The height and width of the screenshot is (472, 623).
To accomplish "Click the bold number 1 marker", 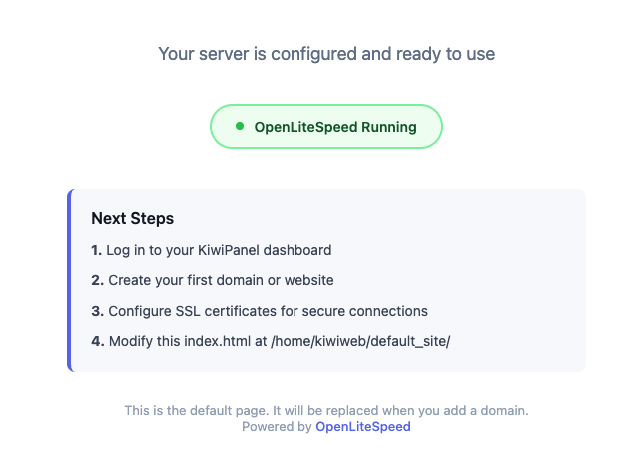I will (x=96, y=250).
